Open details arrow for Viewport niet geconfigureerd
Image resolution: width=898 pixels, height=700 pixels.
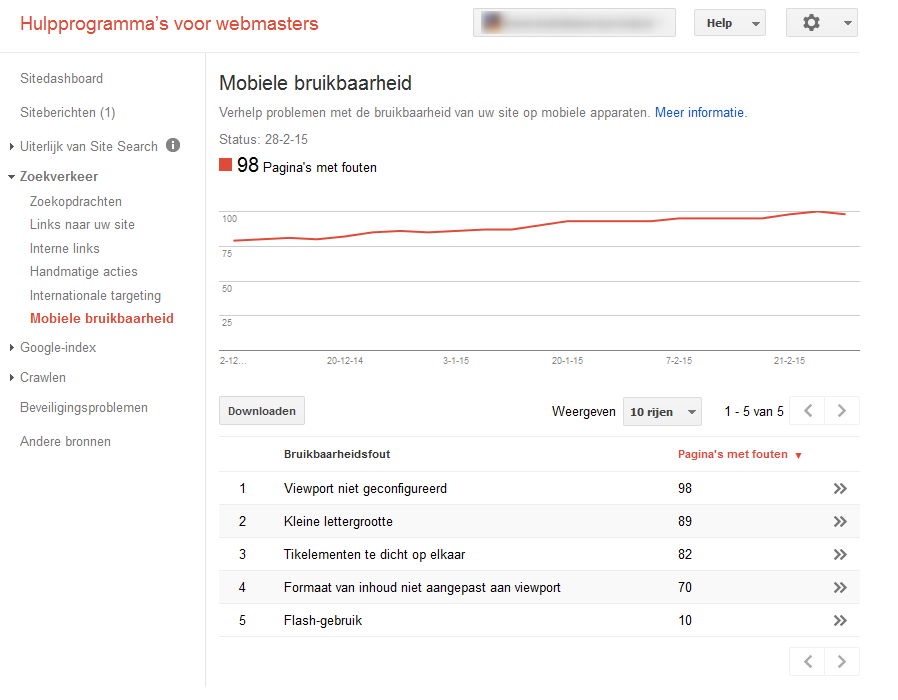pos(840,489)
